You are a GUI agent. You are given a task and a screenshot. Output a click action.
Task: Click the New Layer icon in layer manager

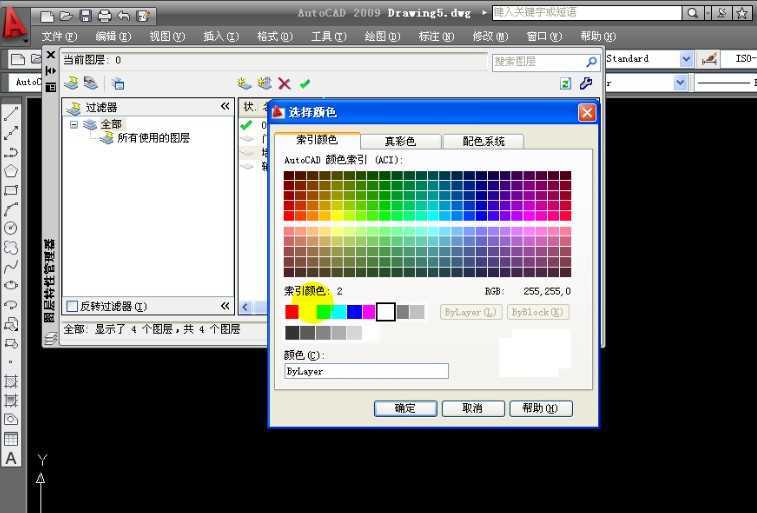click(244, 83)
